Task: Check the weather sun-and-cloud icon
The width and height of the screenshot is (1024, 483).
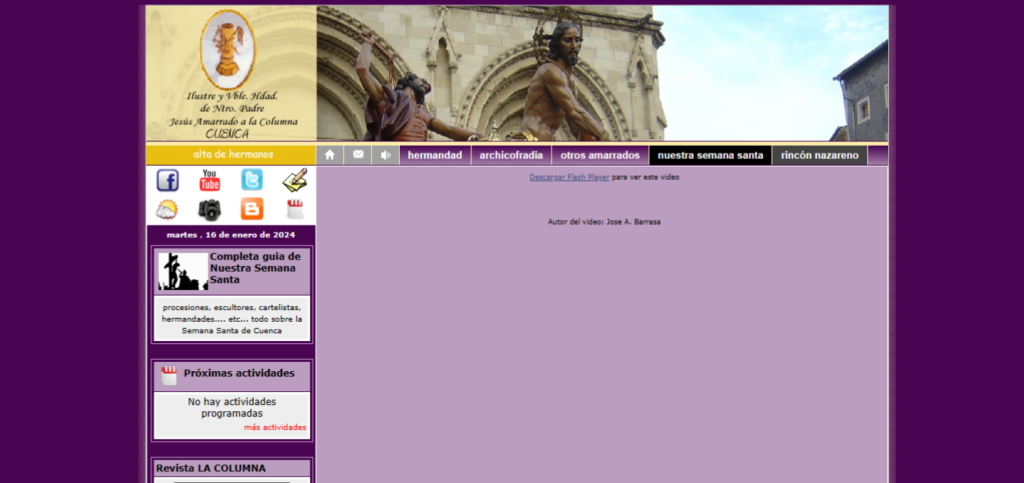Action: point(167,210)
